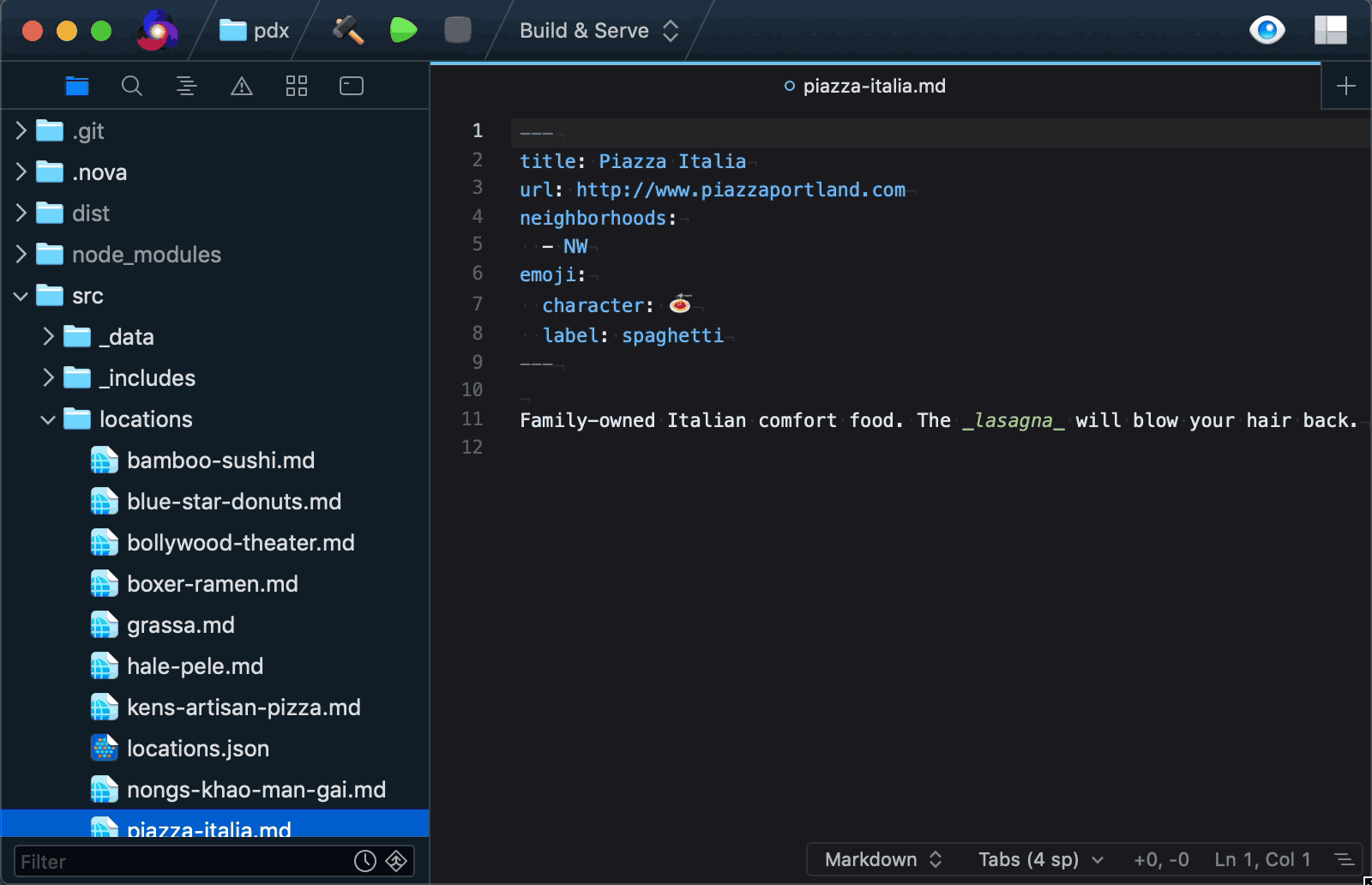The width and height of the screenshot is (1372, 885).
Task: Click the status bar lines menu icon
Action: [x=1344, y=859]
